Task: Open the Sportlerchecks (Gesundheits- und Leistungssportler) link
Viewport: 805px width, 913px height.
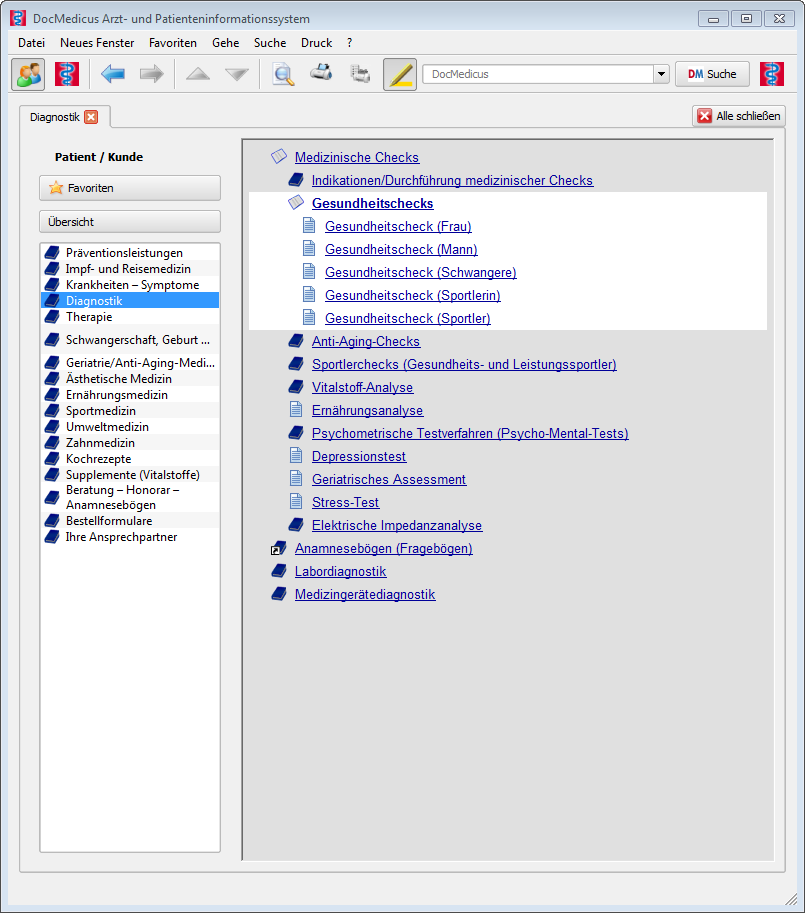Action: (x=464, y=365)
